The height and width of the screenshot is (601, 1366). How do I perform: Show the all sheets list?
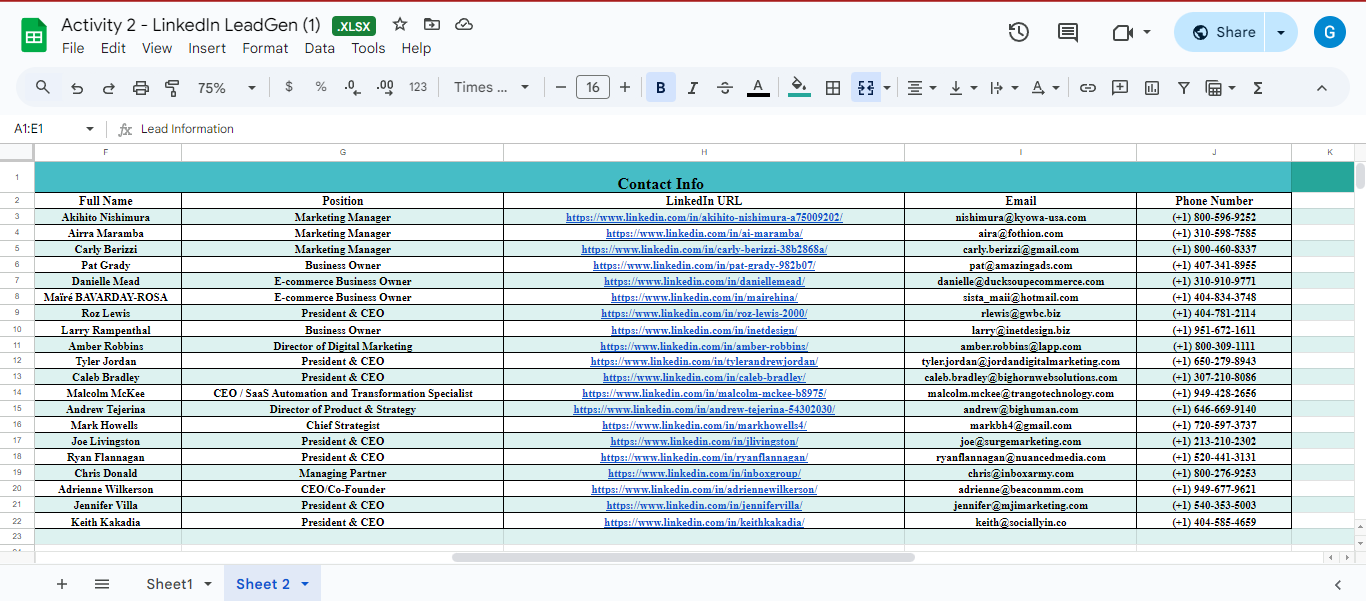pos(102,584)
